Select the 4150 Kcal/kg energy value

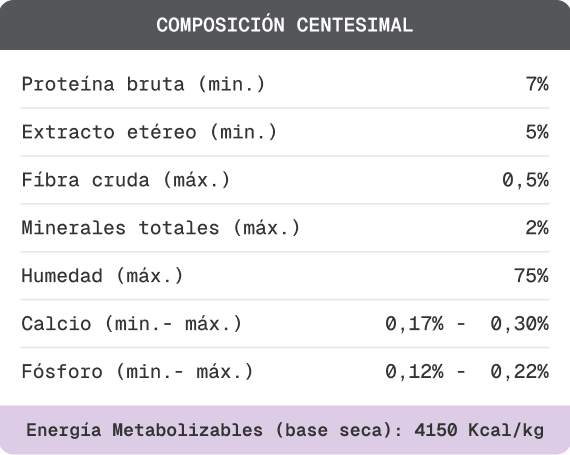(x=479, y=430)
